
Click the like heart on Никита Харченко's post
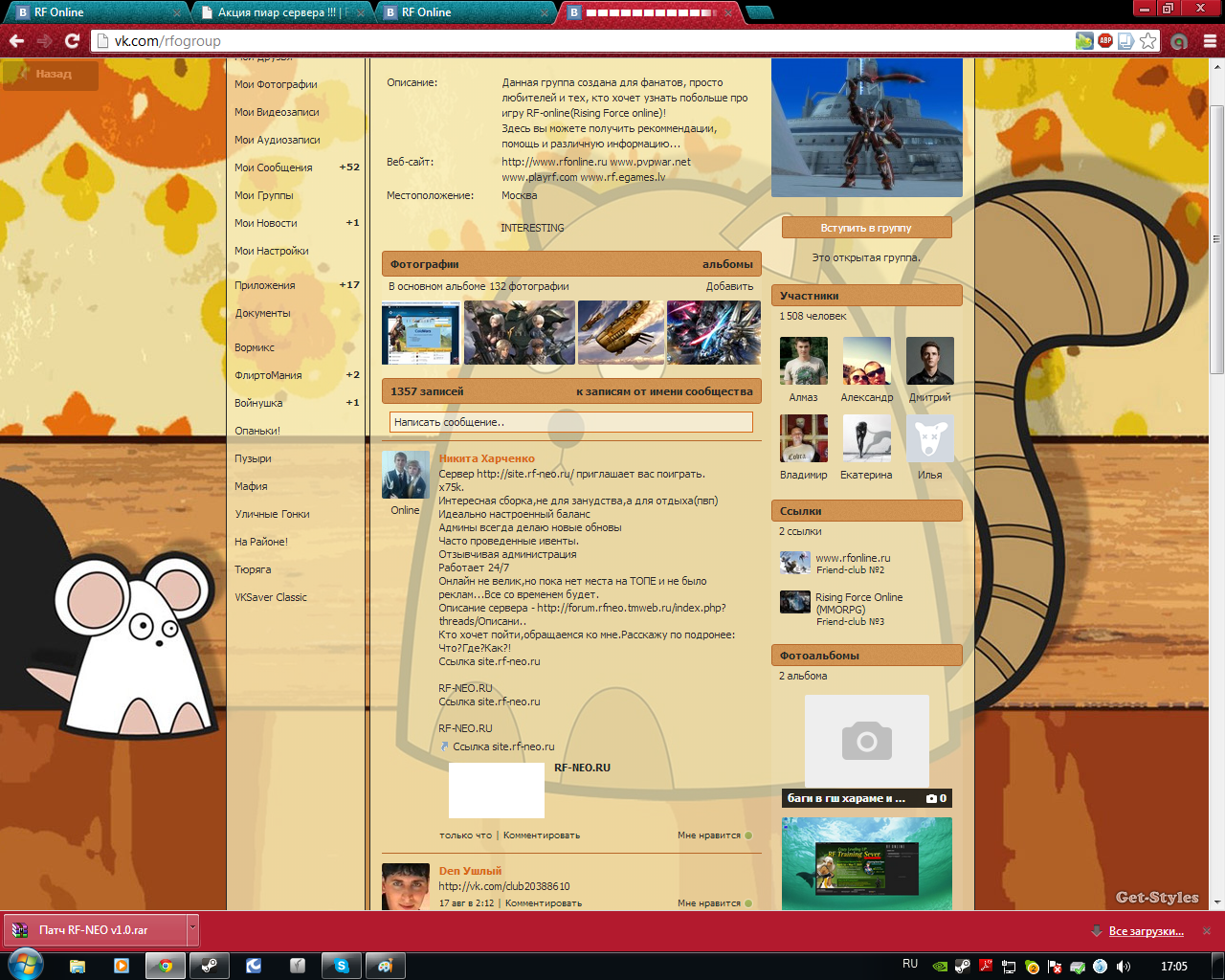748,835
